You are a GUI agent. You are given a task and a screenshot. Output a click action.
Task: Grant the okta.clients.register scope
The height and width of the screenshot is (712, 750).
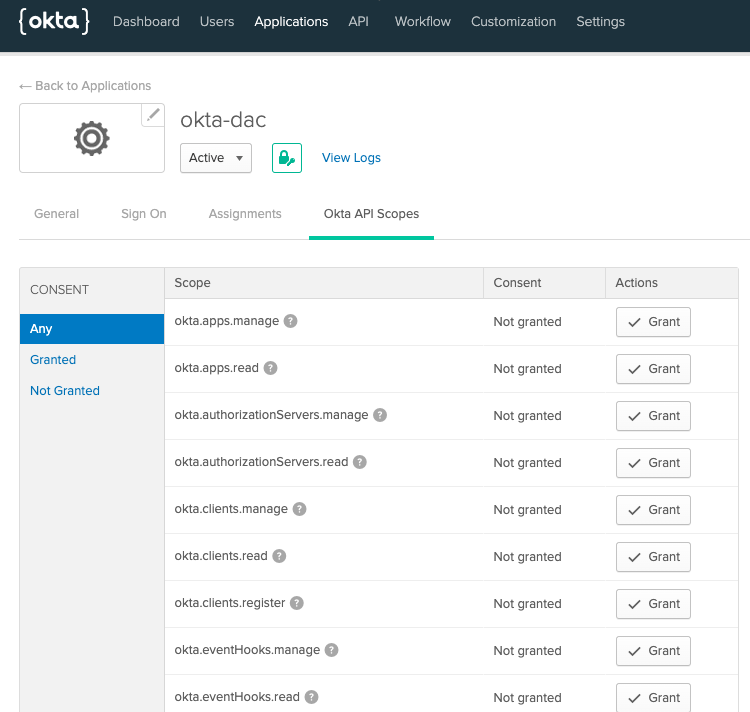click(653, 604)
